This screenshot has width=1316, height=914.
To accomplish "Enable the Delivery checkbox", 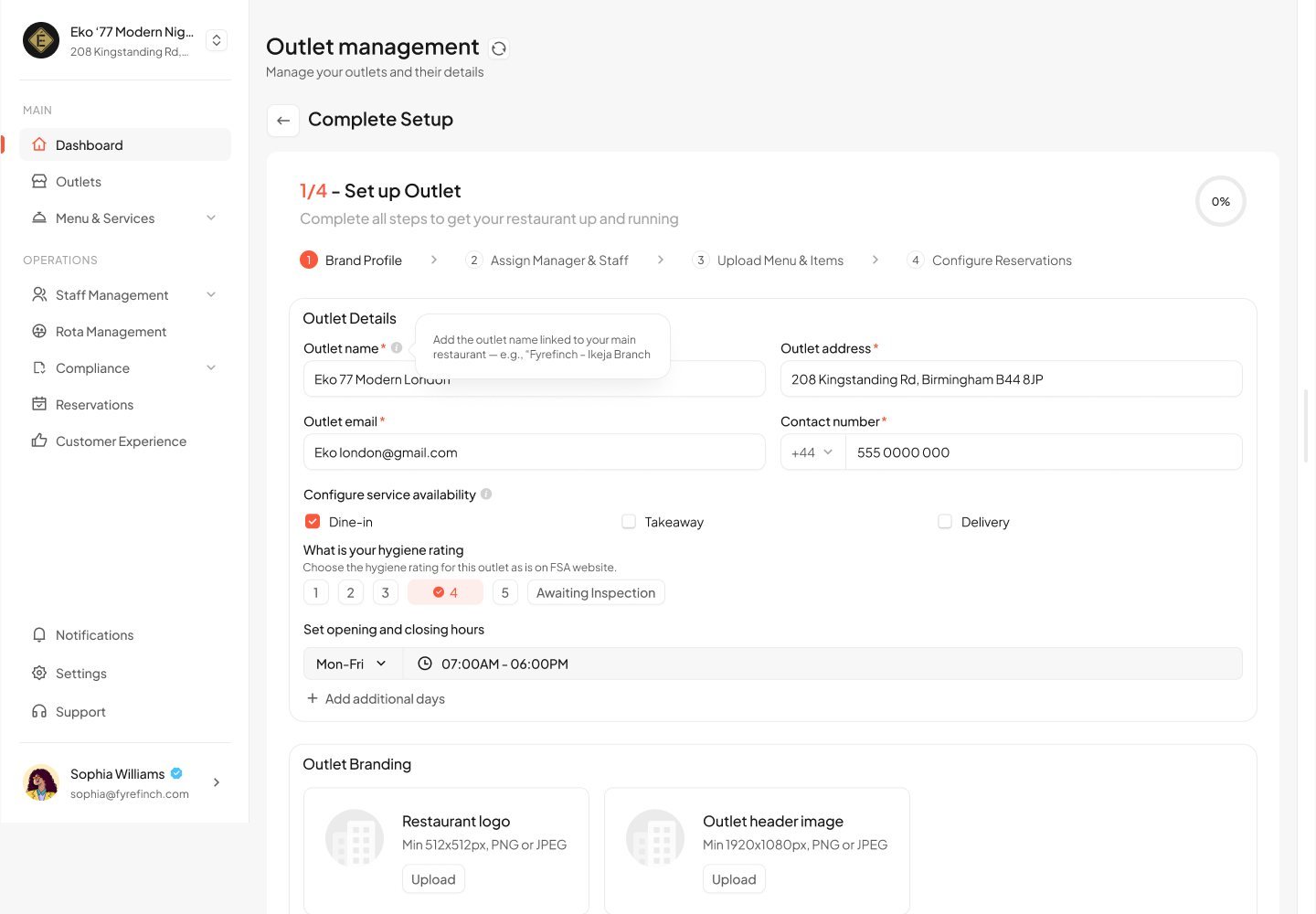I will pos(945,521).
